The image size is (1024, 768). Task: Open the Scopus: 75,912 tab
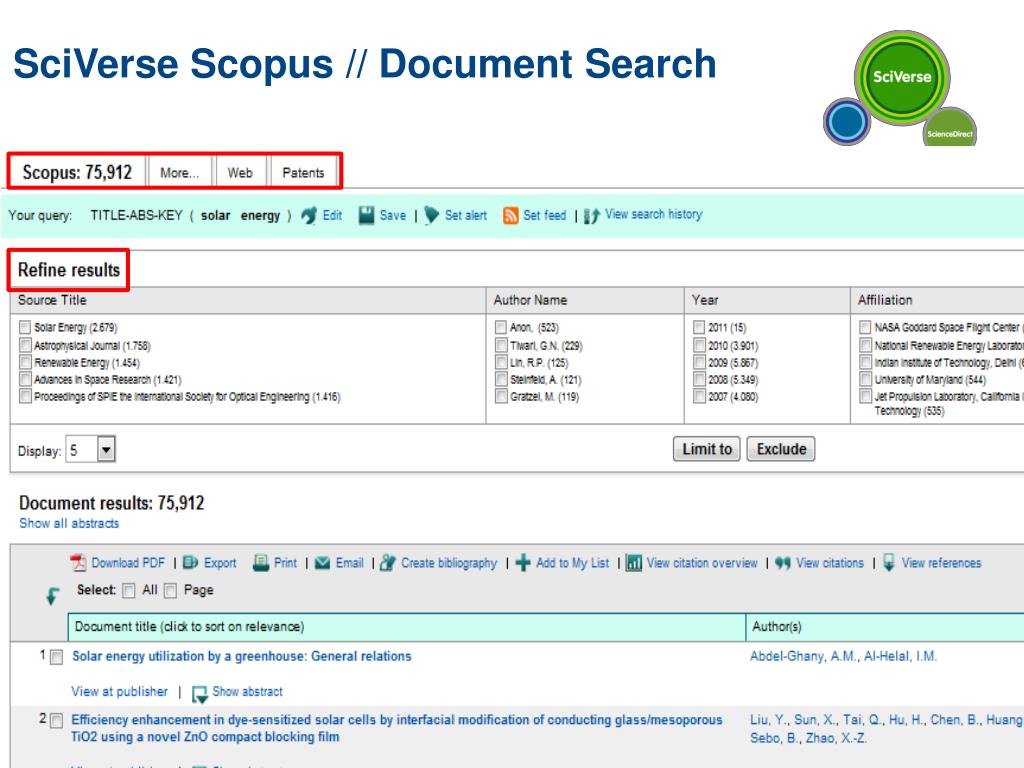[77, 172]
